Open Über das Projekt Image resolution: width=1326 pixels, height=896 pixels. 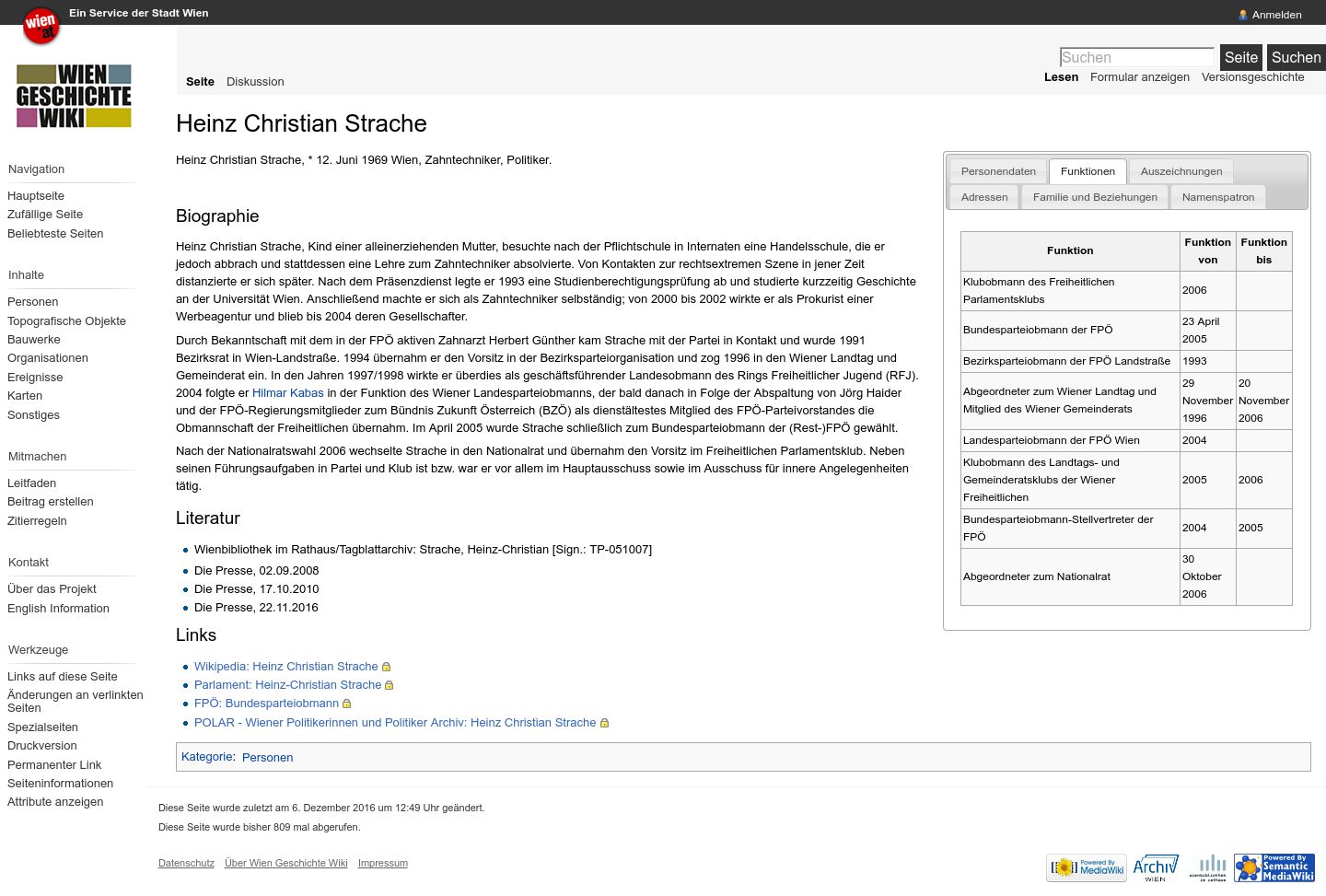click(52, 589)
